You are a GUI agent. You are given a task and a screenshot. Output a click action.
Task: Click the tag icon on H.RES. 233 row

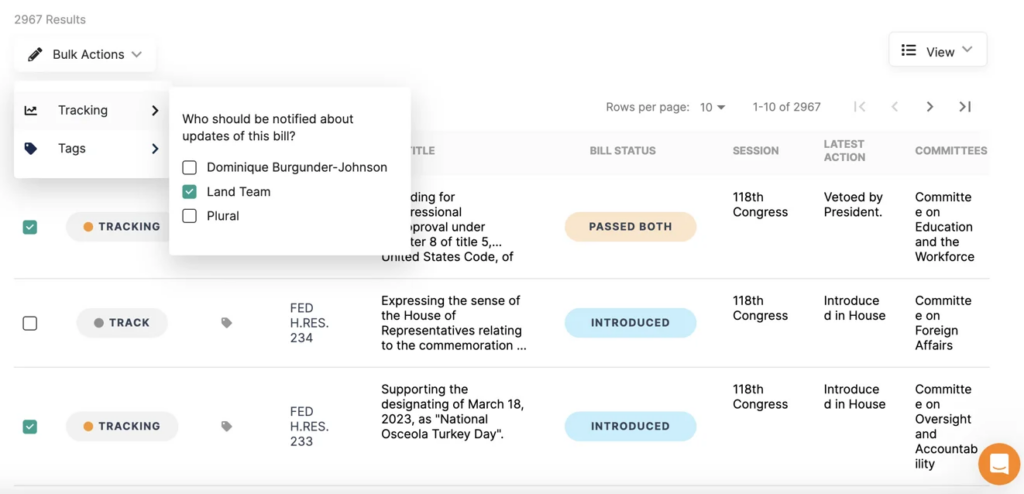227,426
